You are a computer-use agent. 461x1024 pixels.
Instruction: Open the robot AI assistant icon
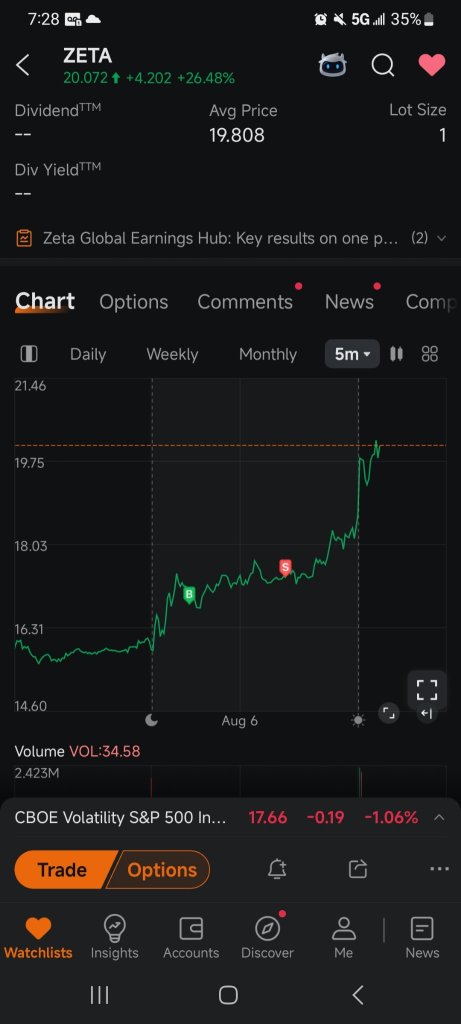[333, 65]
